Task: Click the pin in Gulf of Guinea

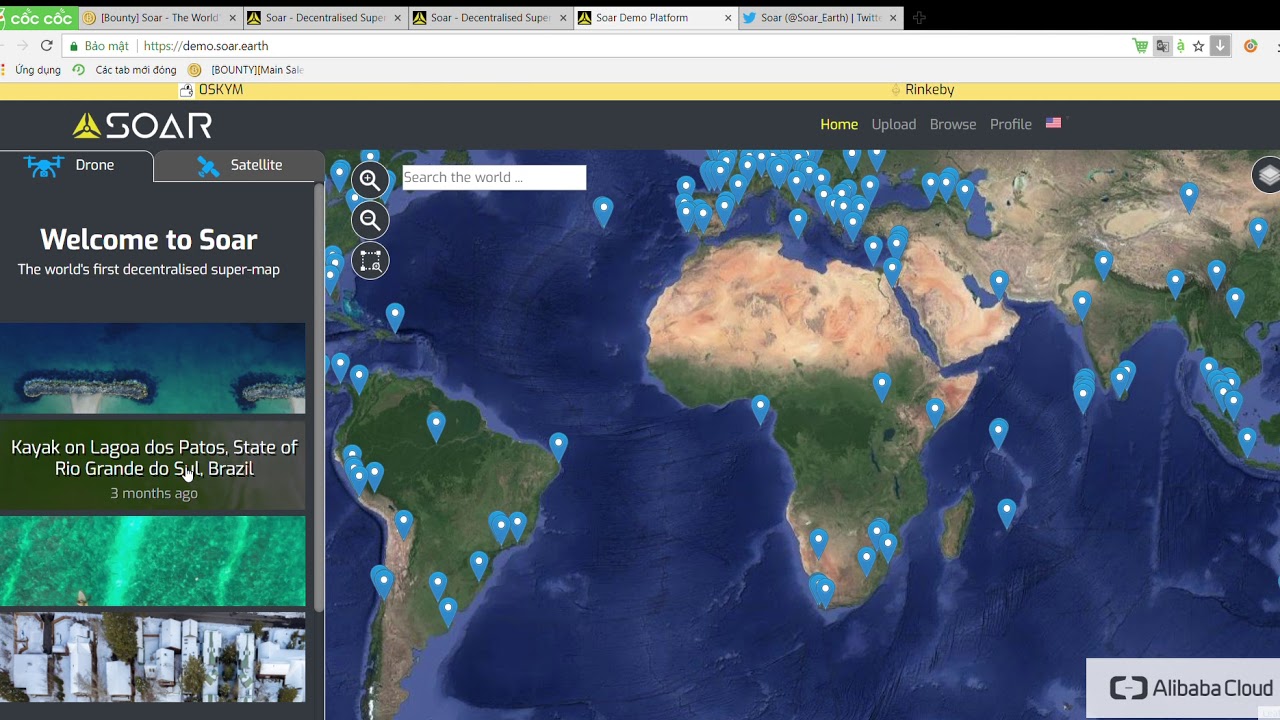Action: point(760,409)
